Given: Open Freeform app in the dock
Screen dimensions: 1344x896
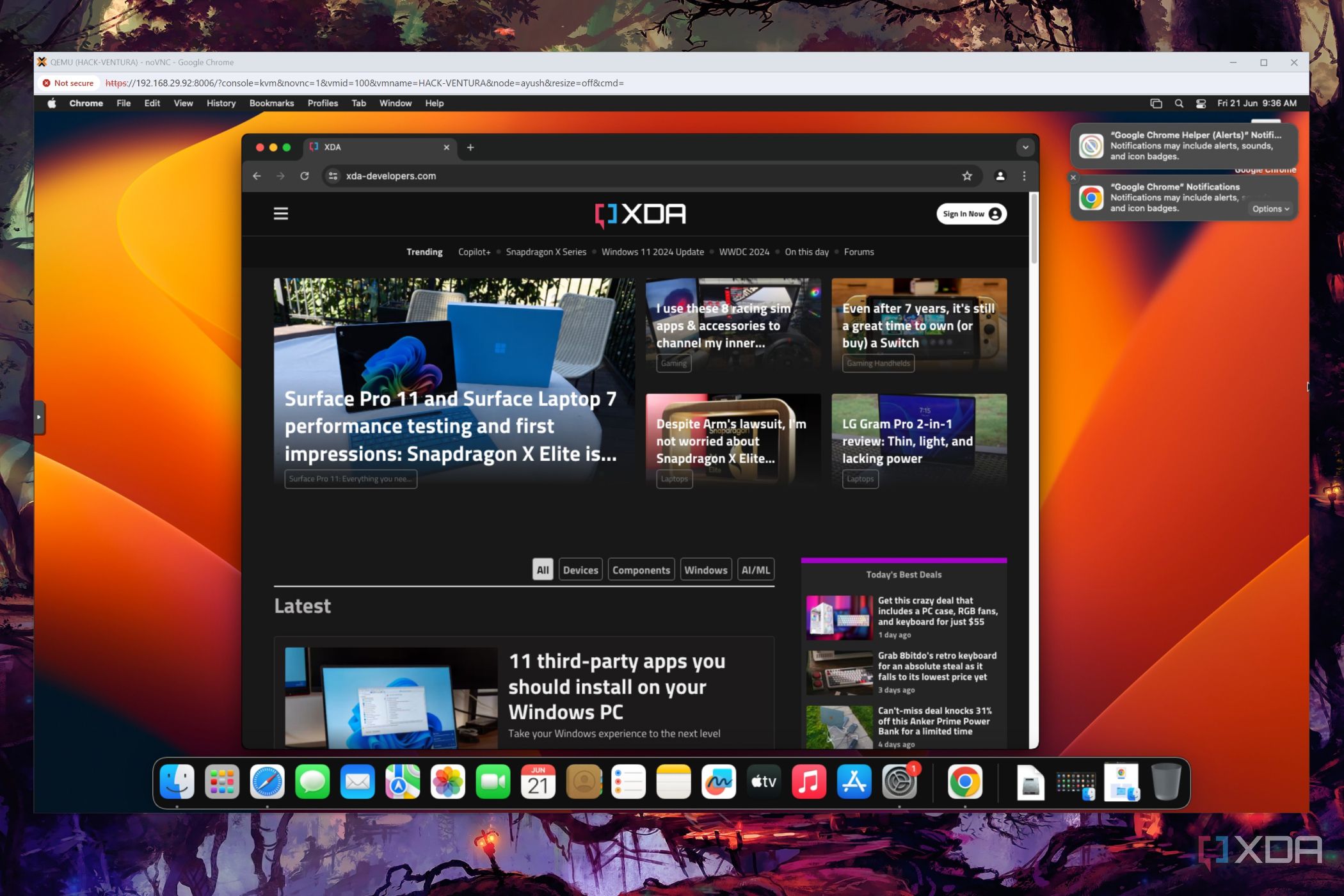Looking at the screenshot, I should [x=719, y=781].
